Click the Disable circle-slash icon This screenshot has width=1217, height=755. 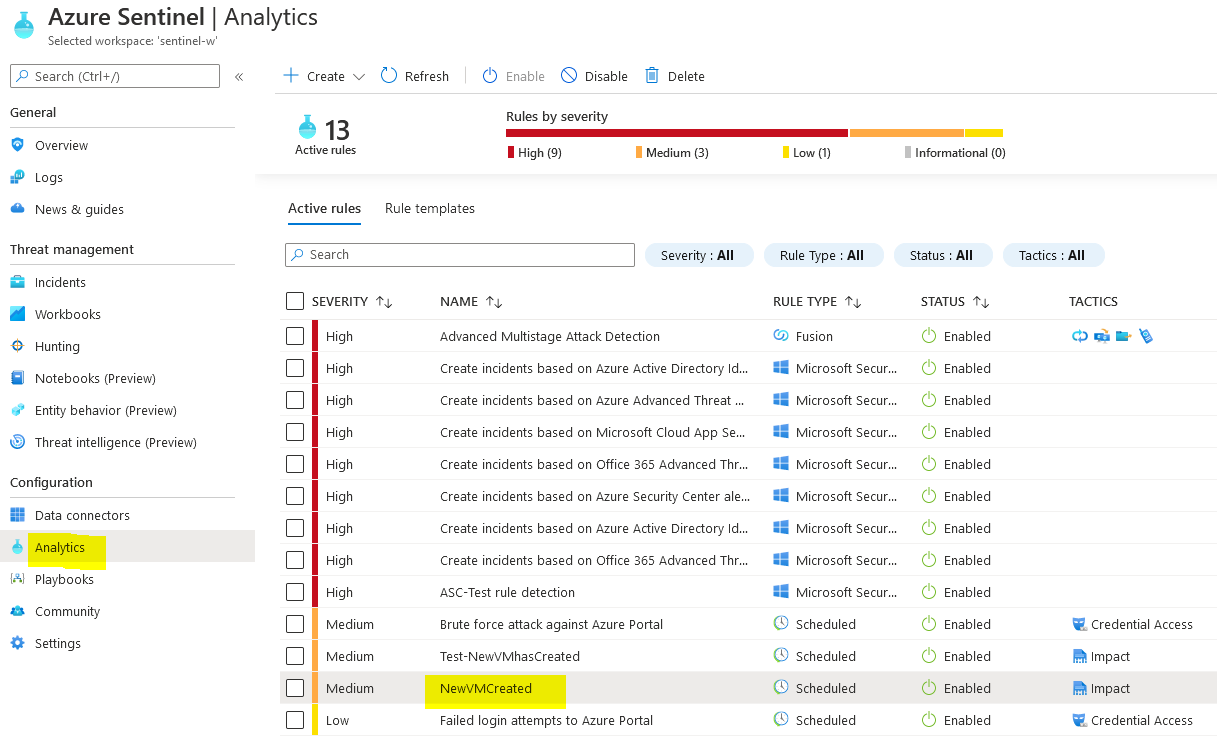coord(569,76)
